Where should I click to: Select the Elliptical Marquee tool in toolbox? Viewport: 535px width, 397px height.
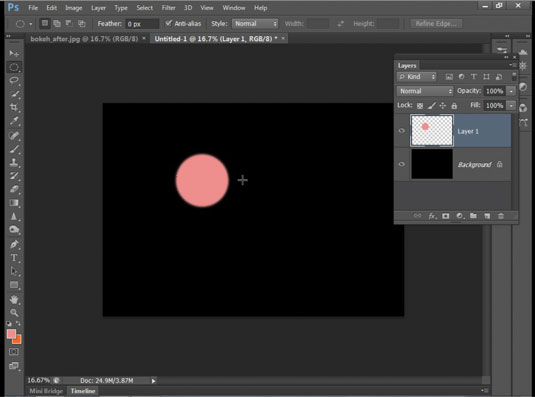coord(14,67)
